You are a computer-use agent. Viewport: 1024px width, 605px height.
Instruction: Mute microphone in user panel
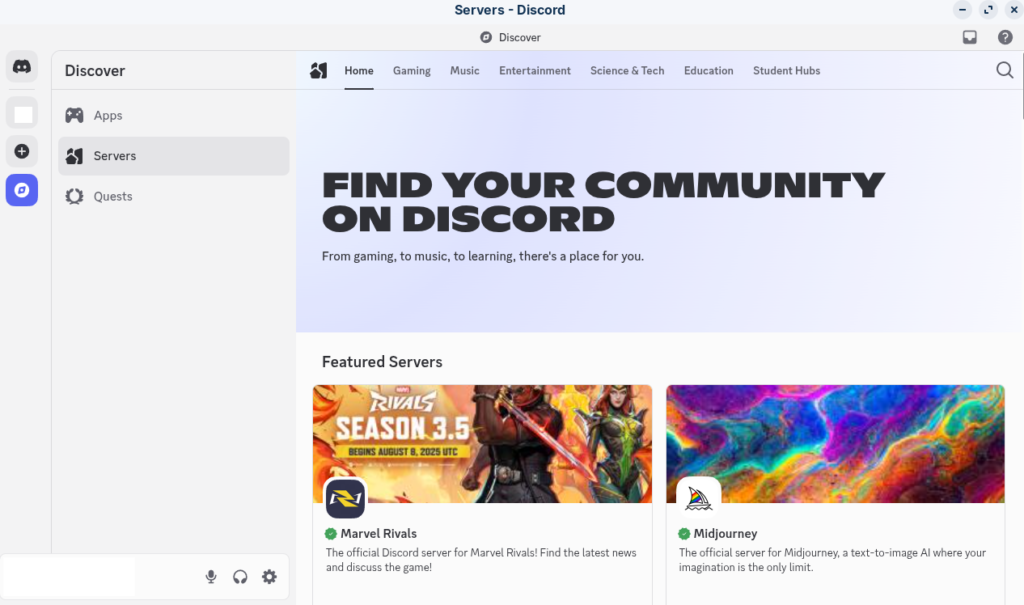(x=211, y=577)
